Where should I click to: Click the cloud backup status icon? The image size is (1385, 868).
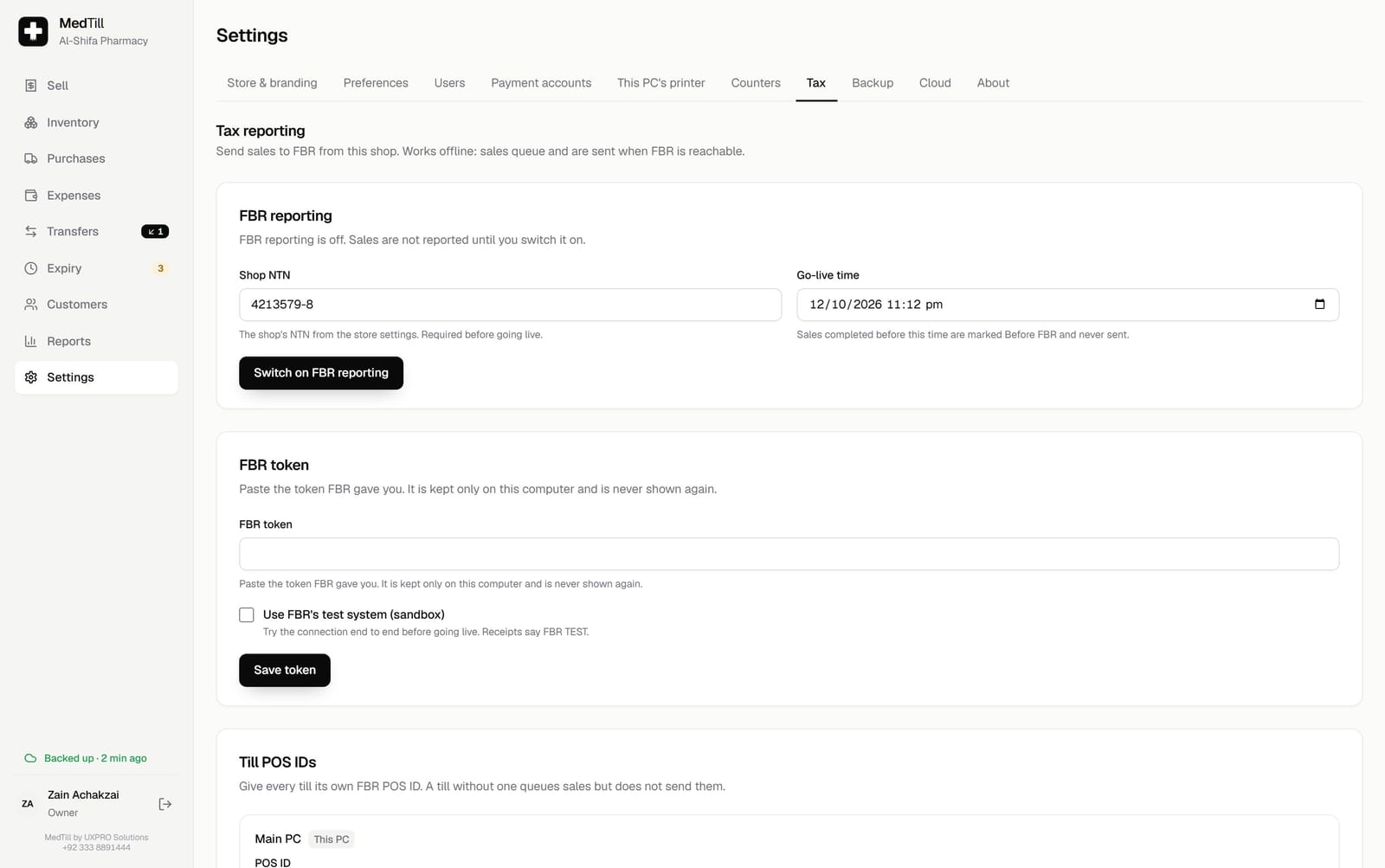click(30, 758)
